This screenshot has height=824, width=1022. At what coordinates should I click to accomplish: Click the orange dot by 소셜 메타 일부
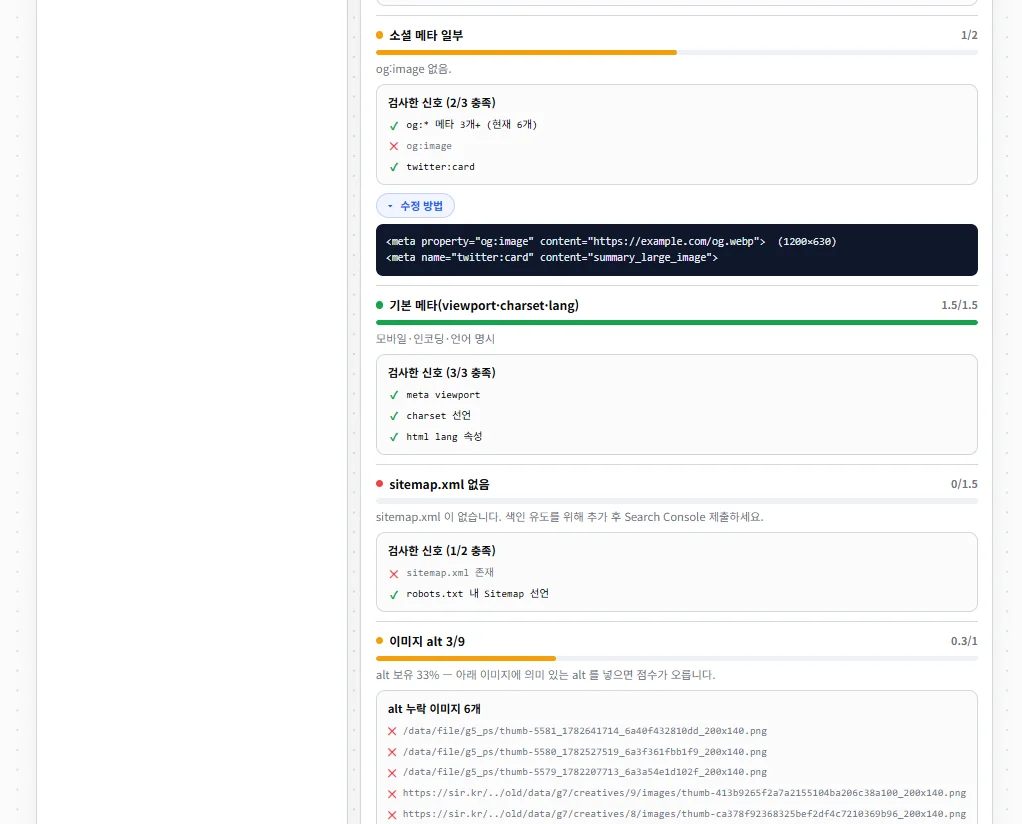(379, 35)
